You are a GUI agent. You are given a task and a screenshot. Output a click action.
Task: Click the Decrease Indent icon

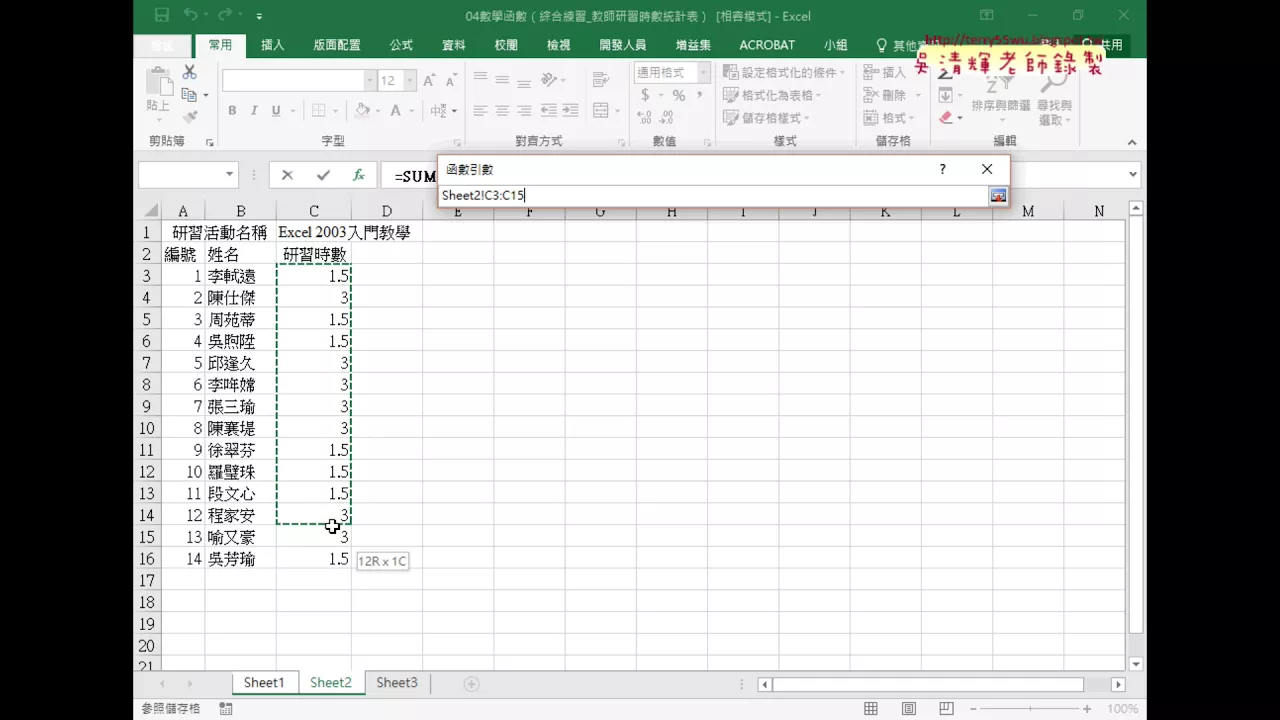(549, 111)
